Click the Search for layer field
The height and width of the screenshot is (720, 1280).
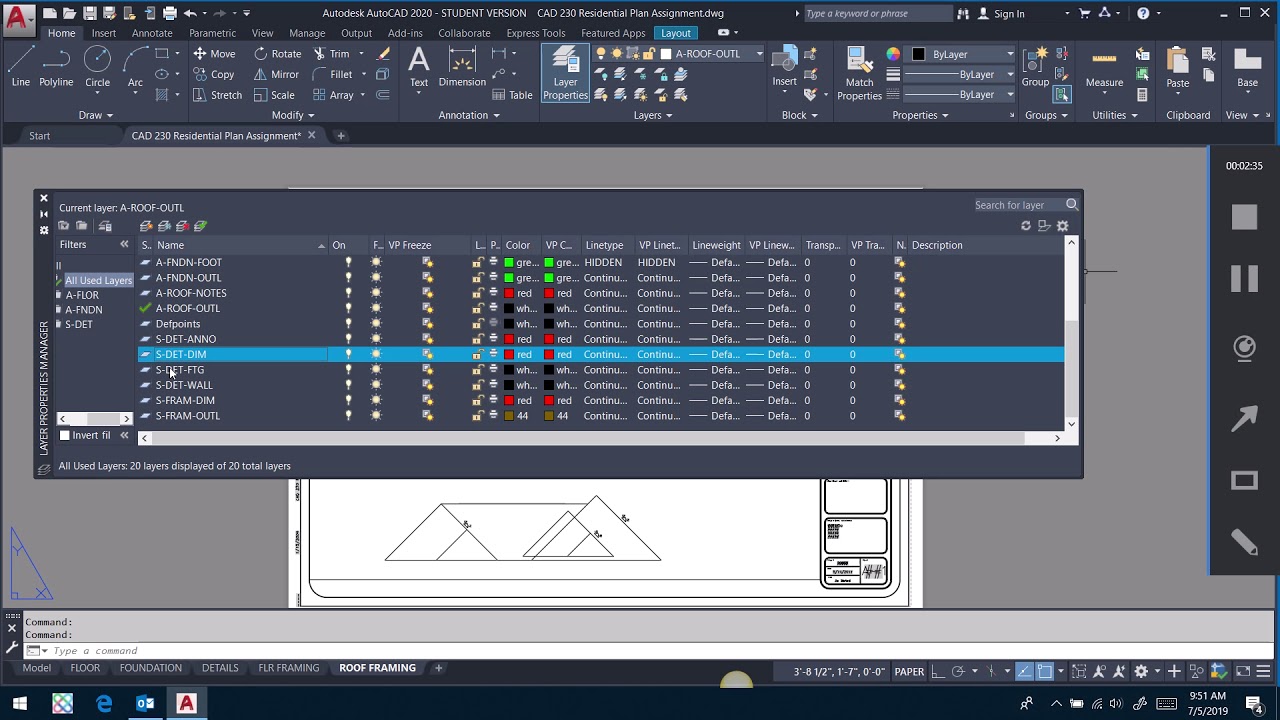(1019, 205)
